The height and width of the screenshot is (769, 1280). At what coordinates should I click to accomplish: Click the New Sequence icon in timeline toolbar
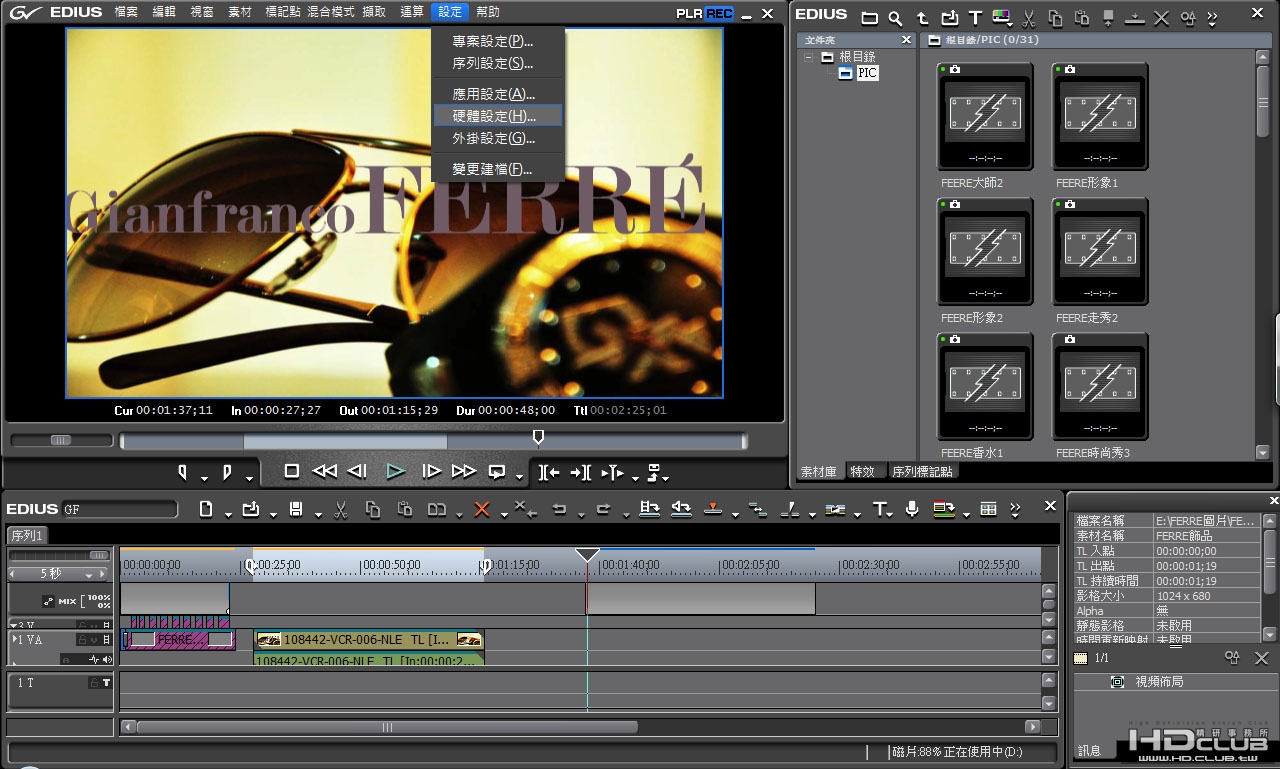(x=206, y=509)
